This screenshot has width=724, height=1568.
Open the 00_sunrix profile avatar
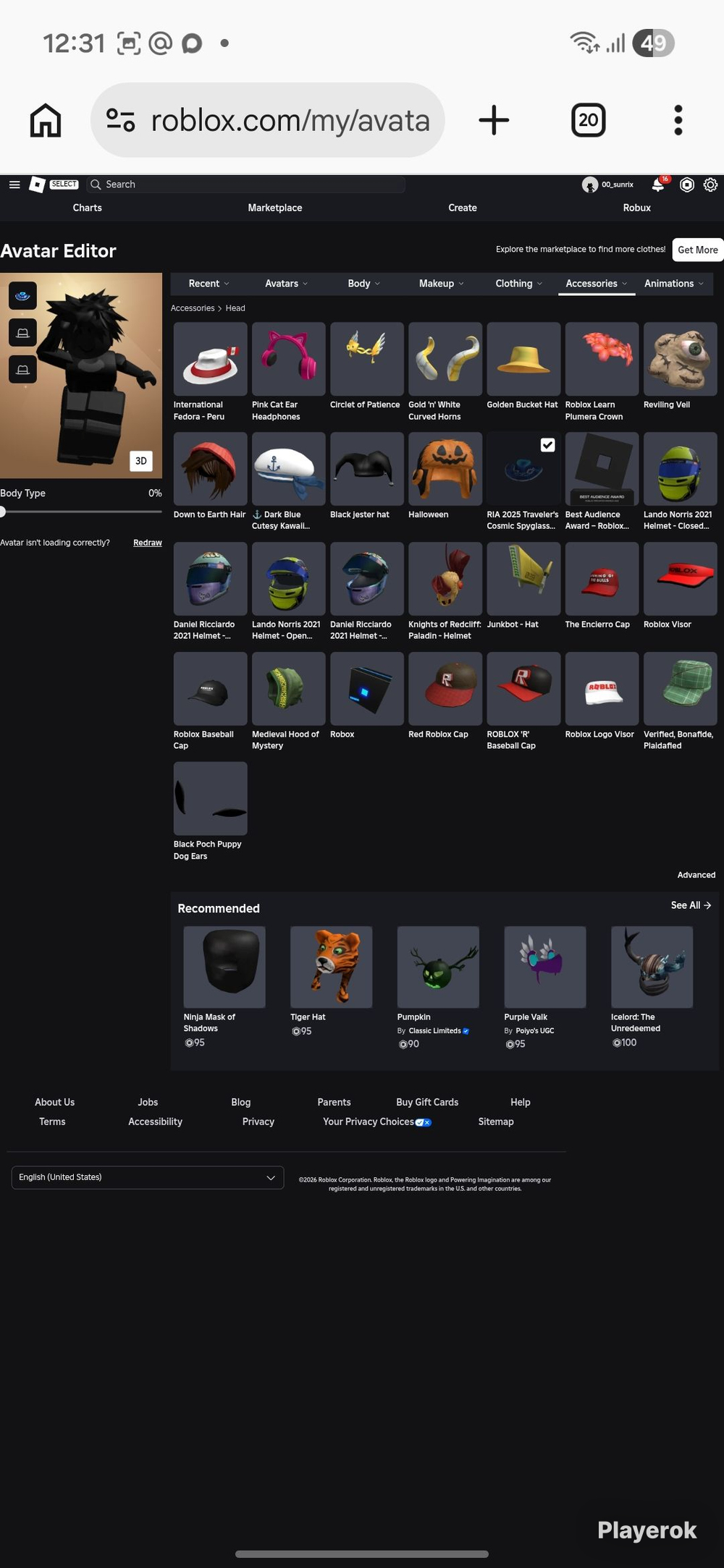pos(590,185)
